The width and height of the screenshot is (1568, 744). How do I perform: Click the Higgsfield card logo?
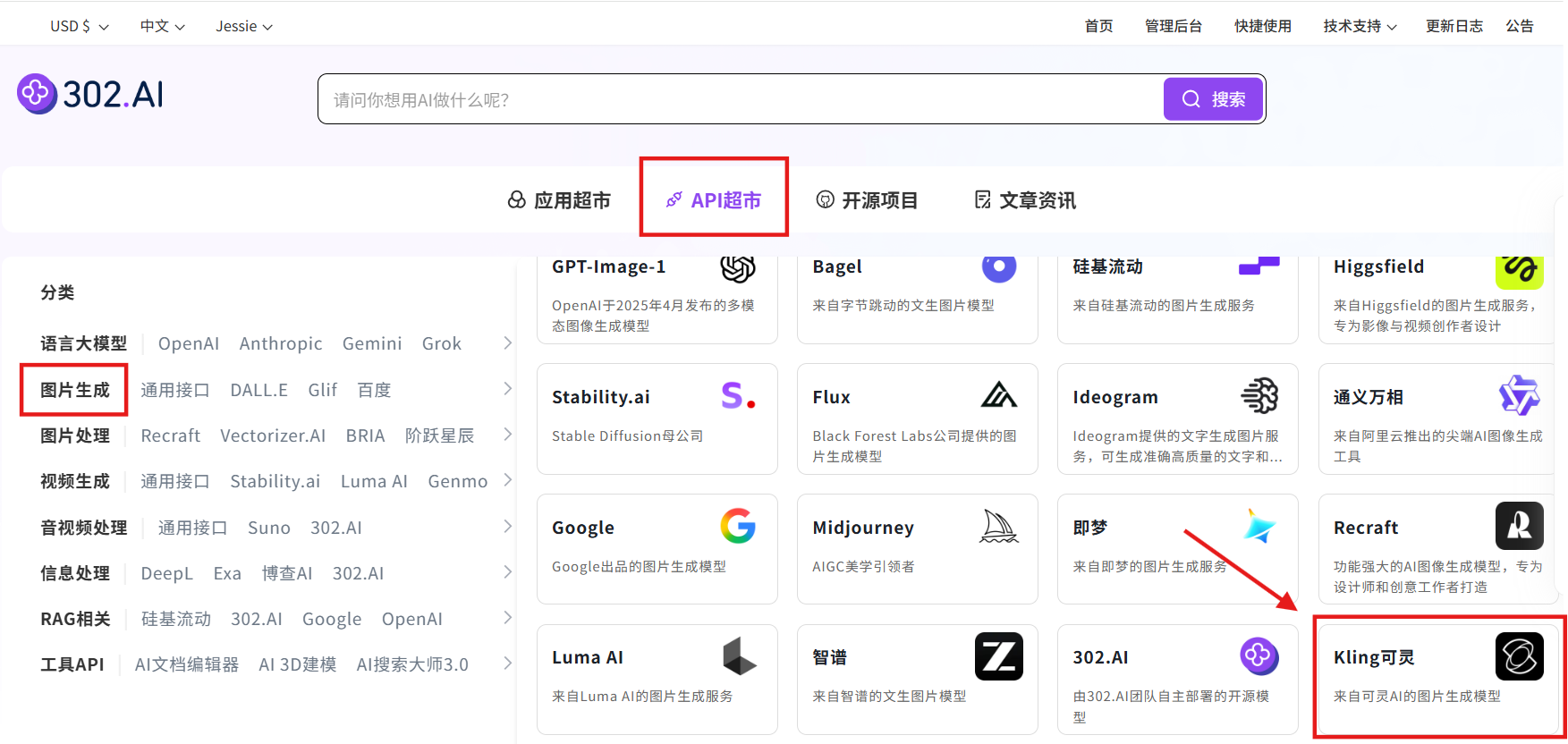(1519, 271)
